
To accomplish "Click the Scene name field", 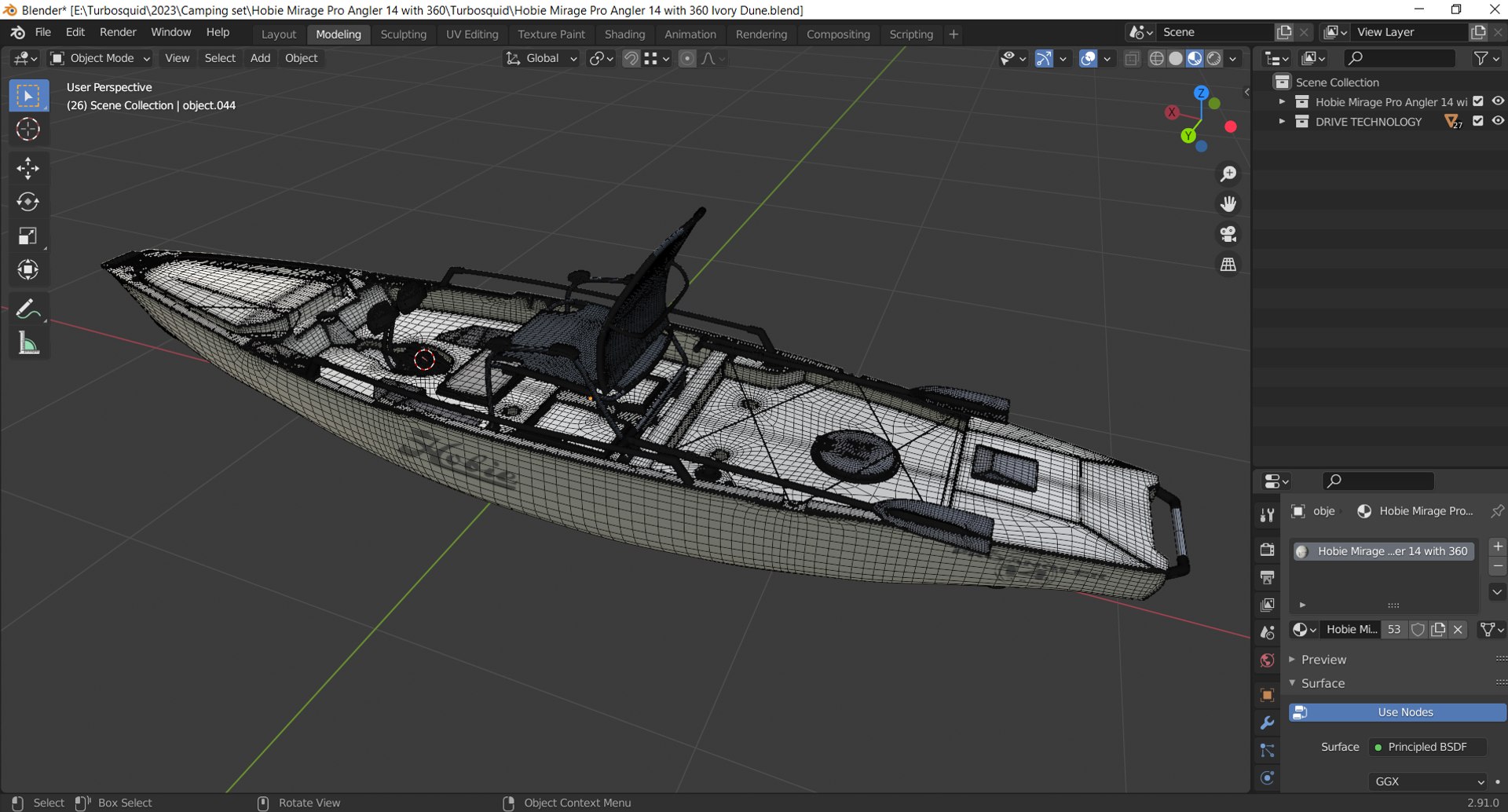I will point(1216,32).
